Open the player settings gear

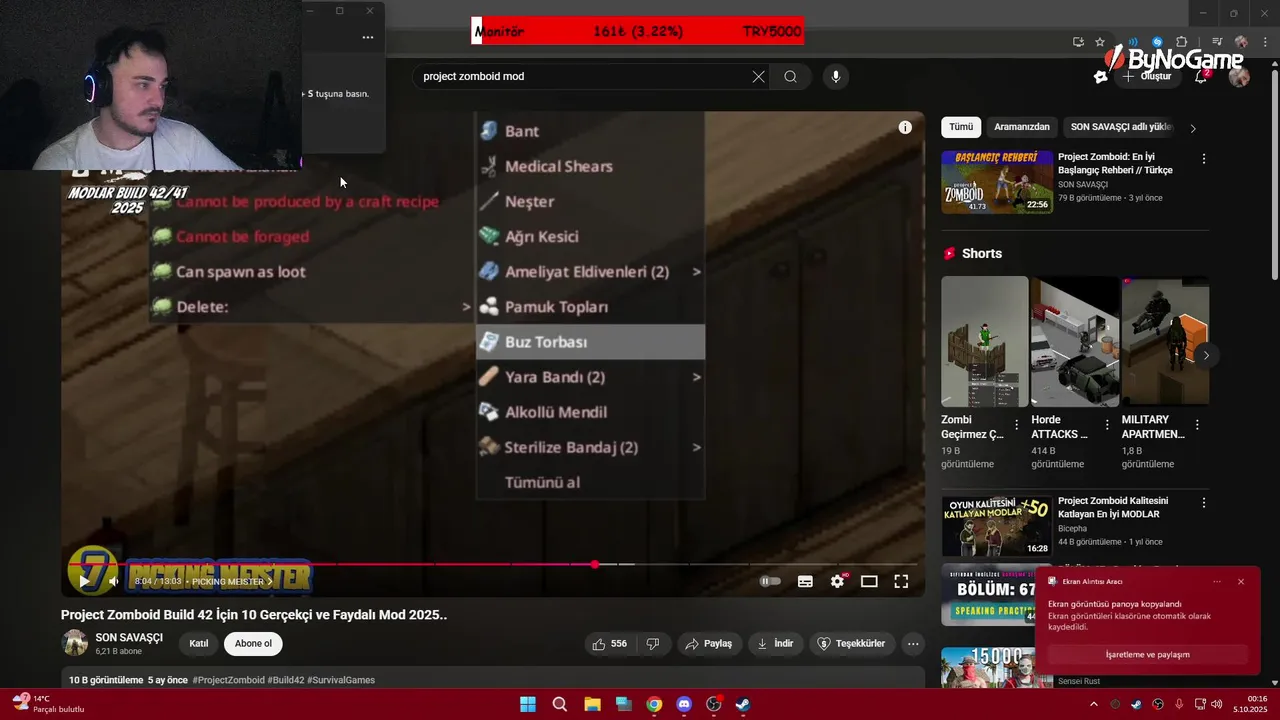(838, 581)
